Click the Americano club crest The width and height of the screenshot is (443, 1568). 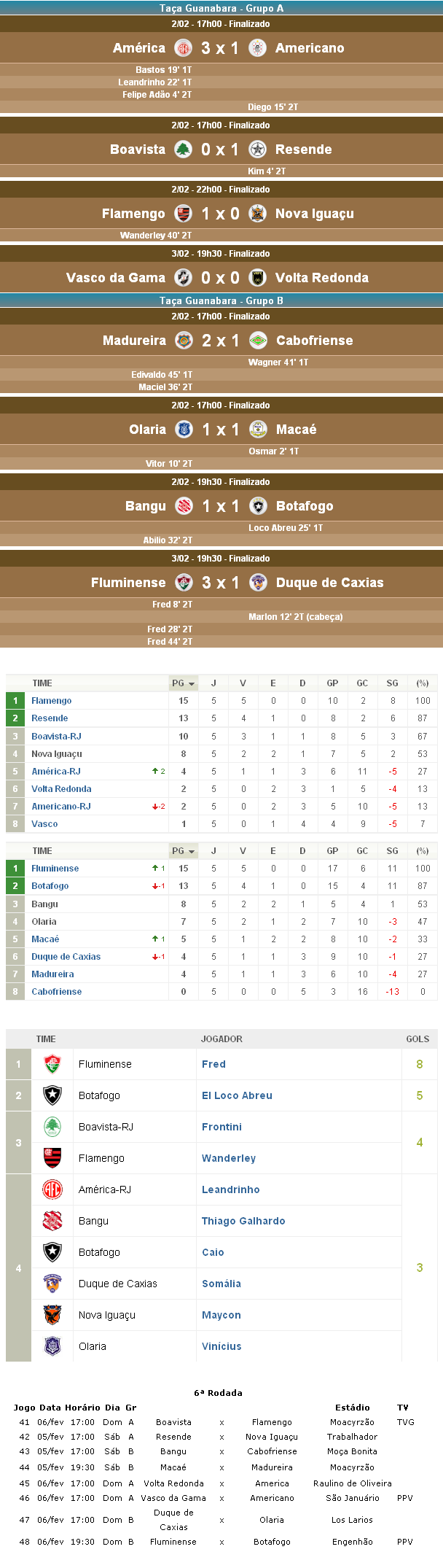257,48
